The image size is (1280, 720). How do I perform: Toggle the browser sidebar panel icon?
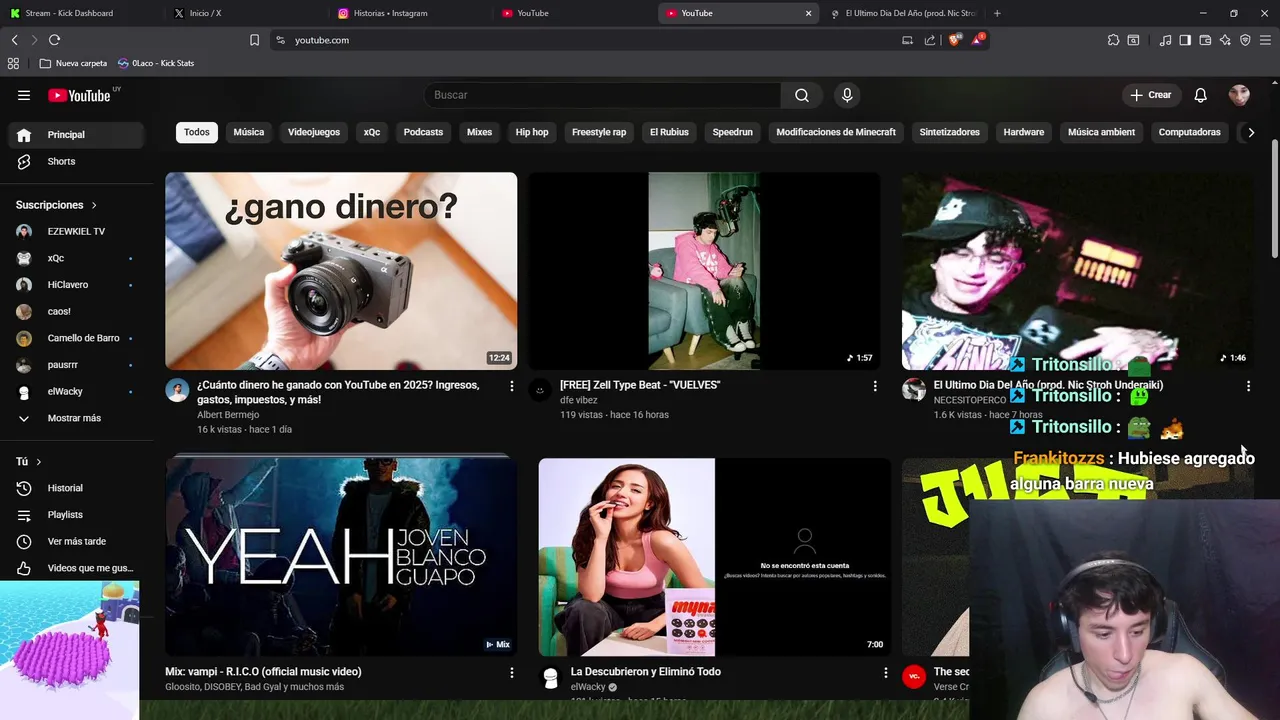(1185, 40)
